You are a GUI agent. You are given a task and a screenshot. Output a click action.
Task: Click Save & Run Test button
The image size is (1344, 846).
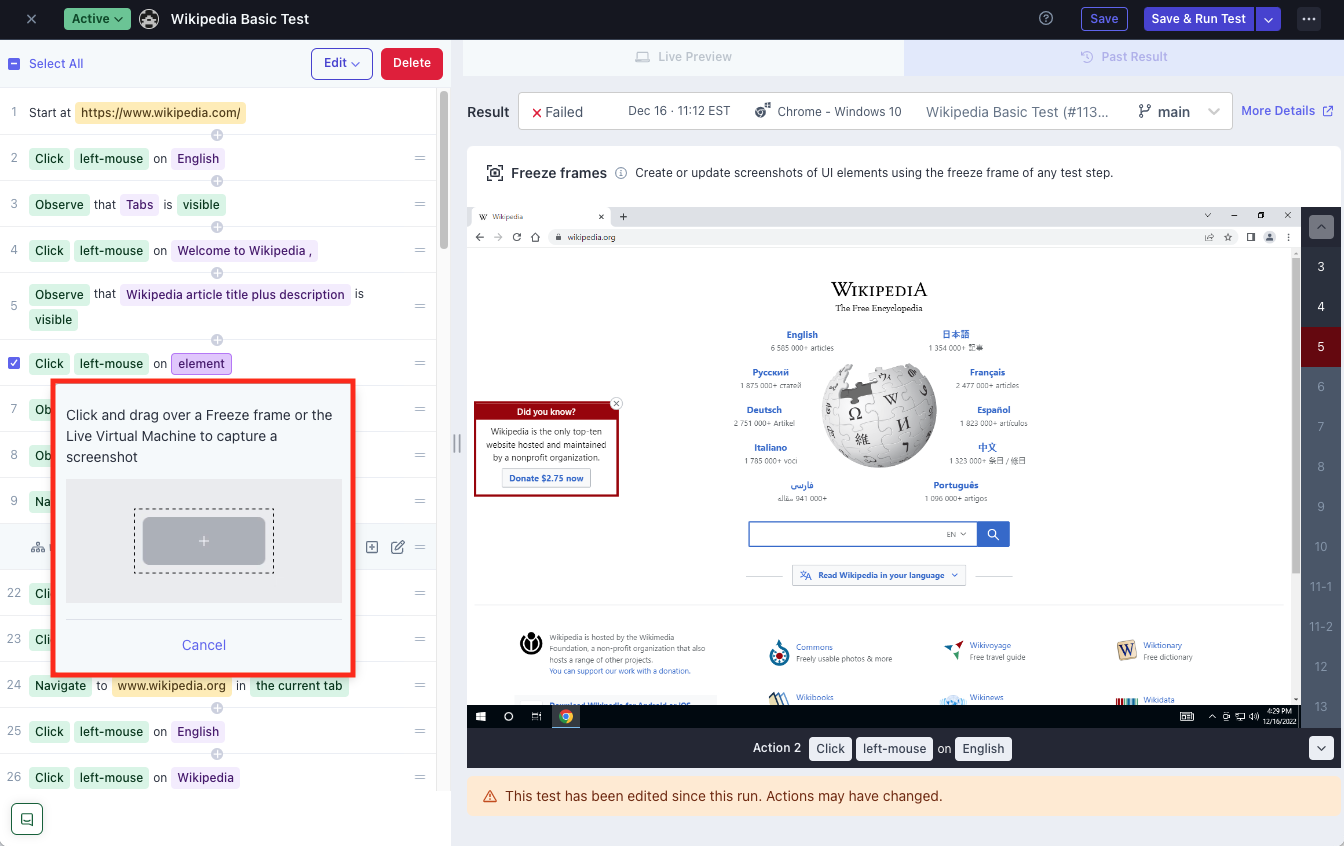point(1198,19)
